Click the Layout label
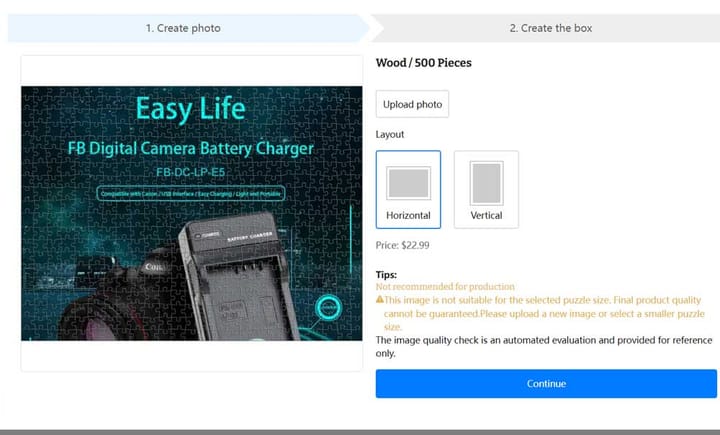 point(390,135)
